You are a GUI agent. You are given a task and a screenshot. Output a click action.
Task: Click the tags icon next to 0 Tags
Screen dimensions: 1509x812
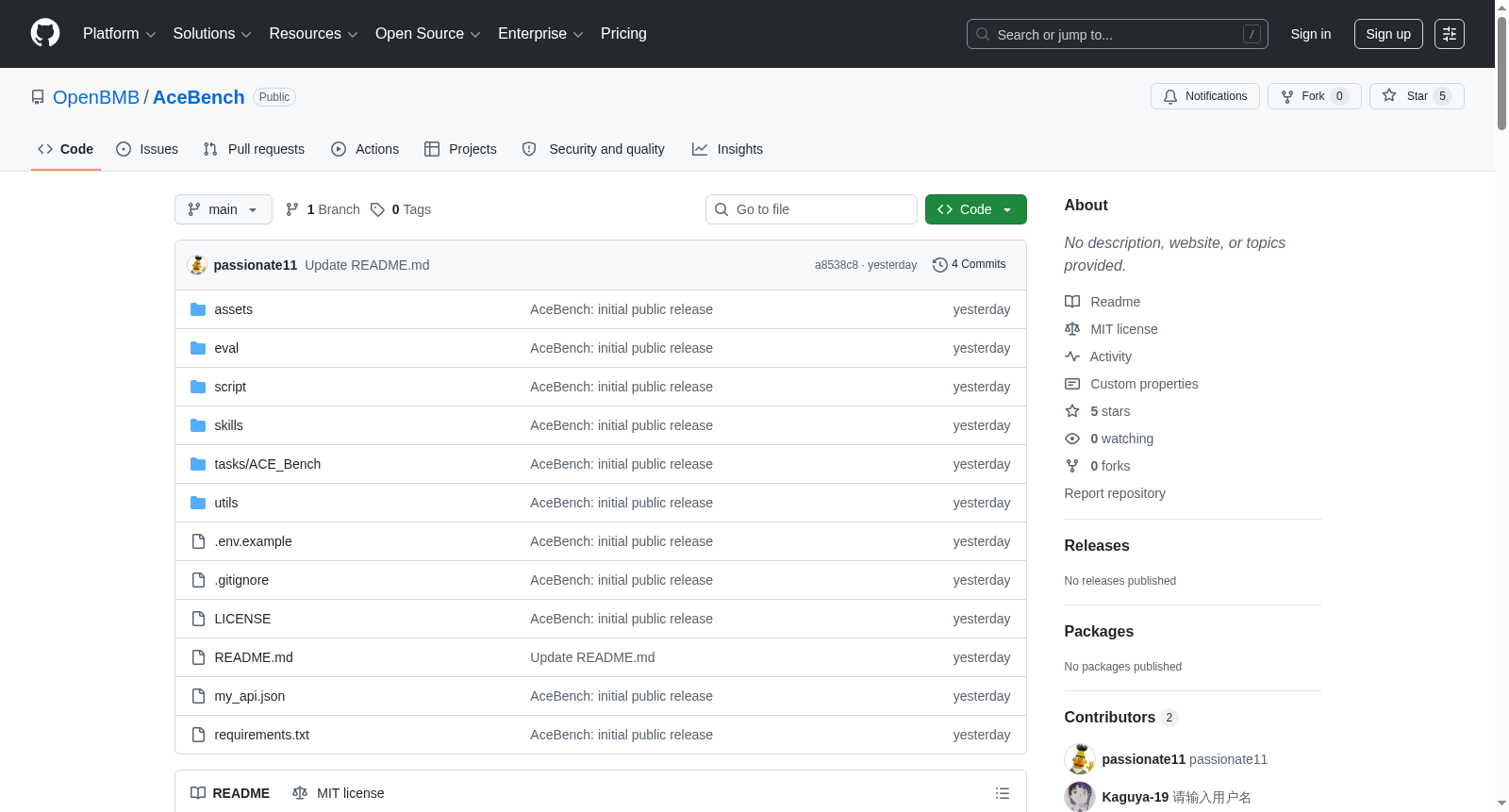(377, 209)
